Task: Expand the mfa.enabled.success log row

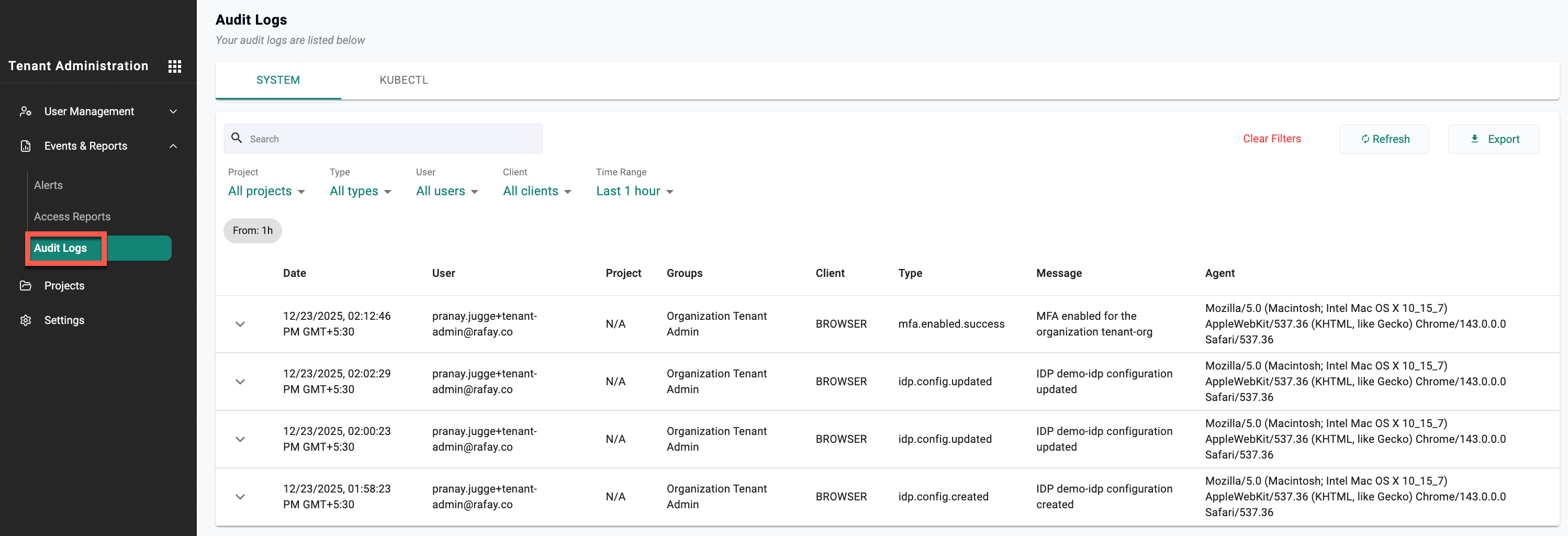Action: point(240,324)
